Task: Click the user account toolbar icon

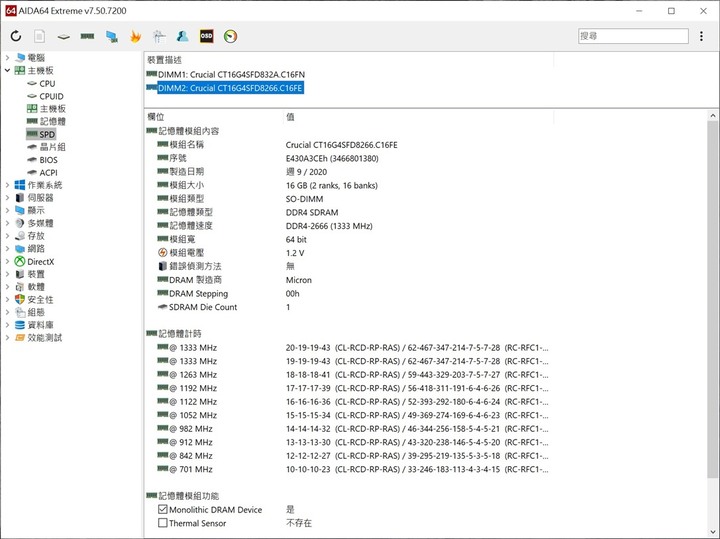Action: [183, 36]
